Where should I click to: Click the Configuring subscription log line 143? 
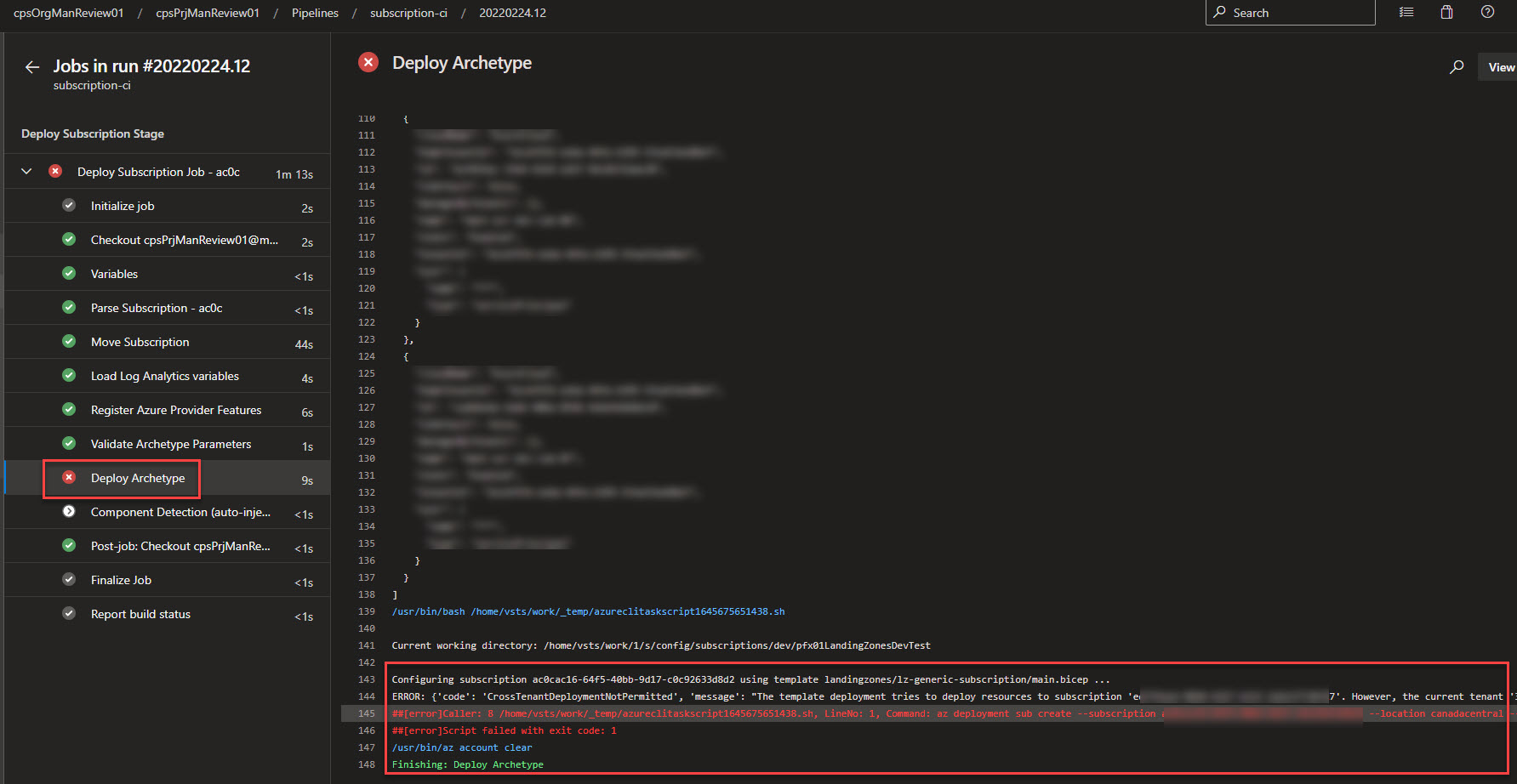coord(751,679)
